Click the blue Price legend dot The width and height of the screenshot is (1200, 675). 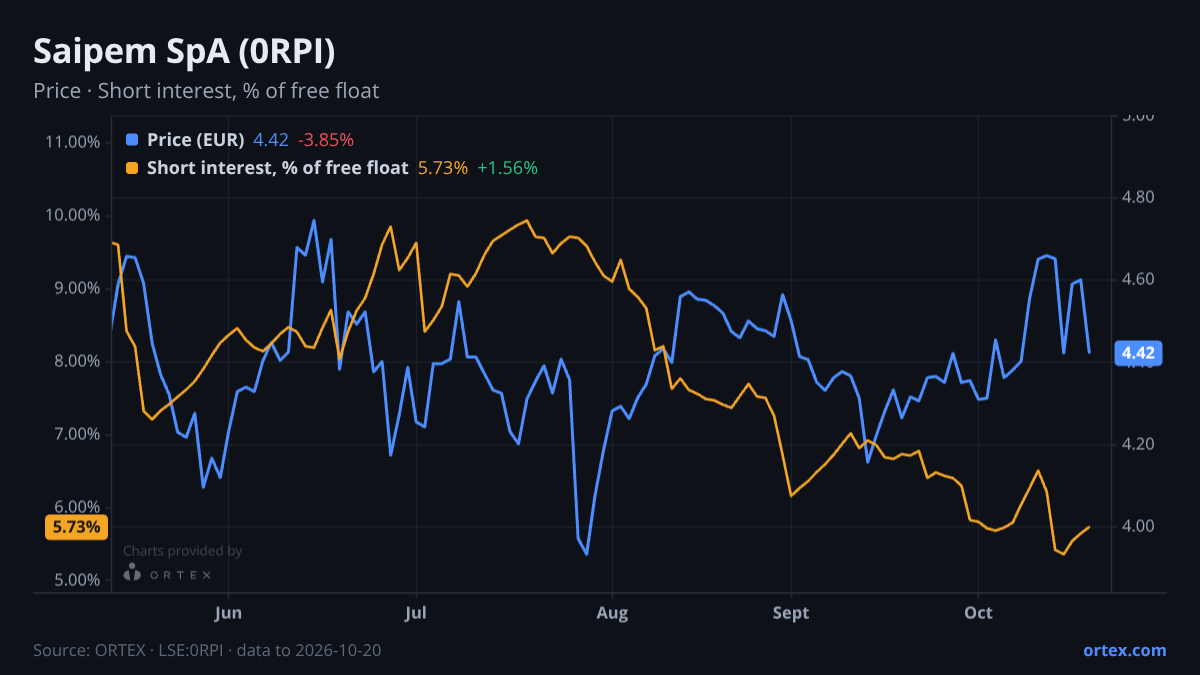click(x=133, y=140)
